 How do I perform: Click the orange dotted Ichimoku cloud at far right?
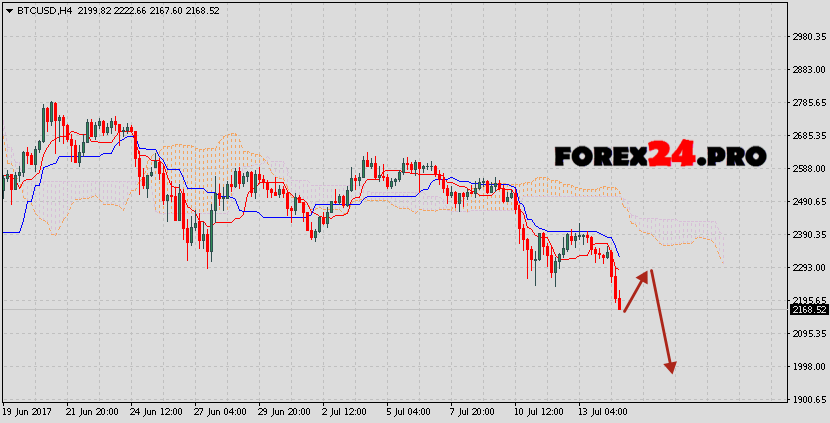pos(700,235)
